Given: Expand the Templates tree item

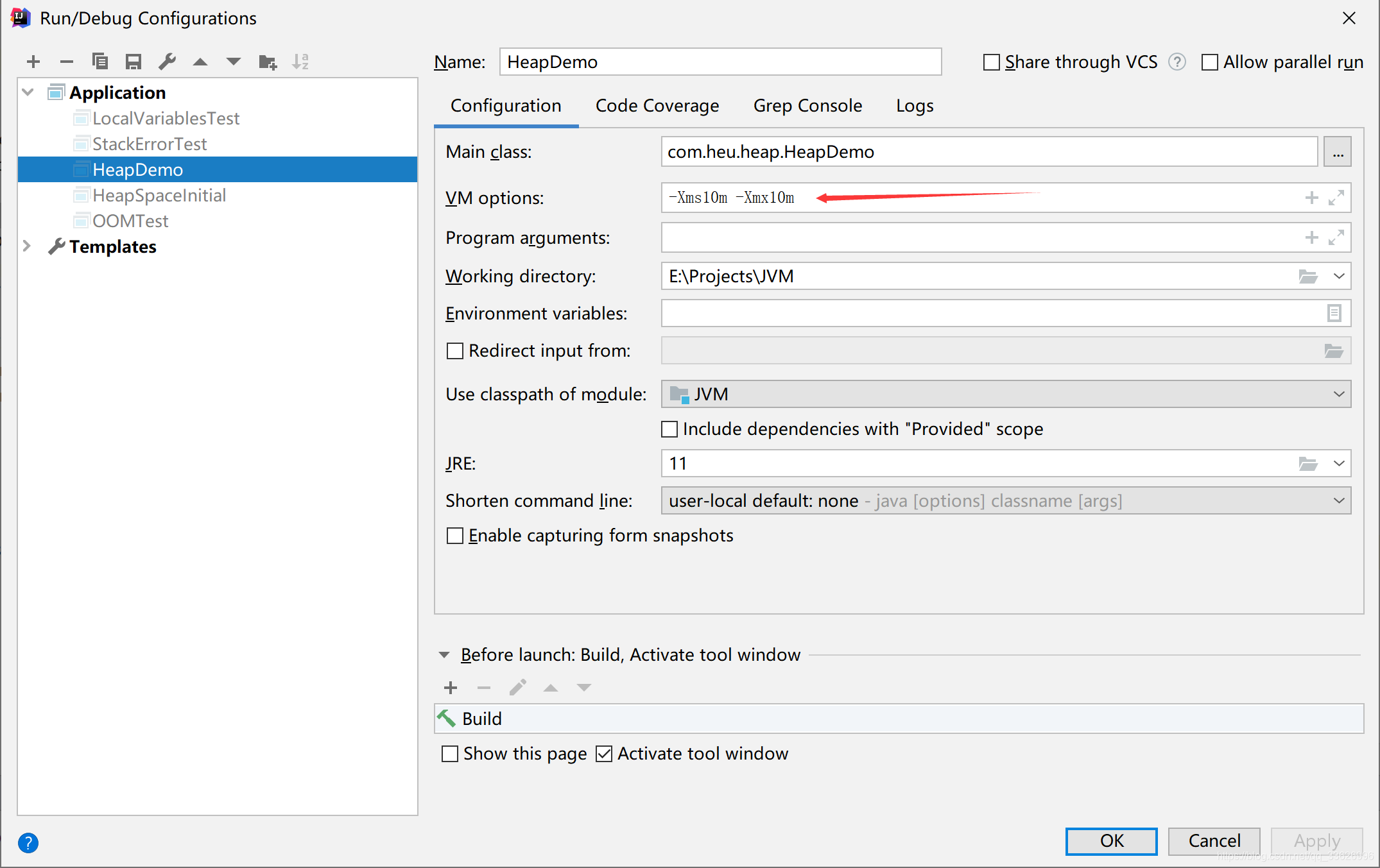Looking at the screenshot, I should (25, 245).
